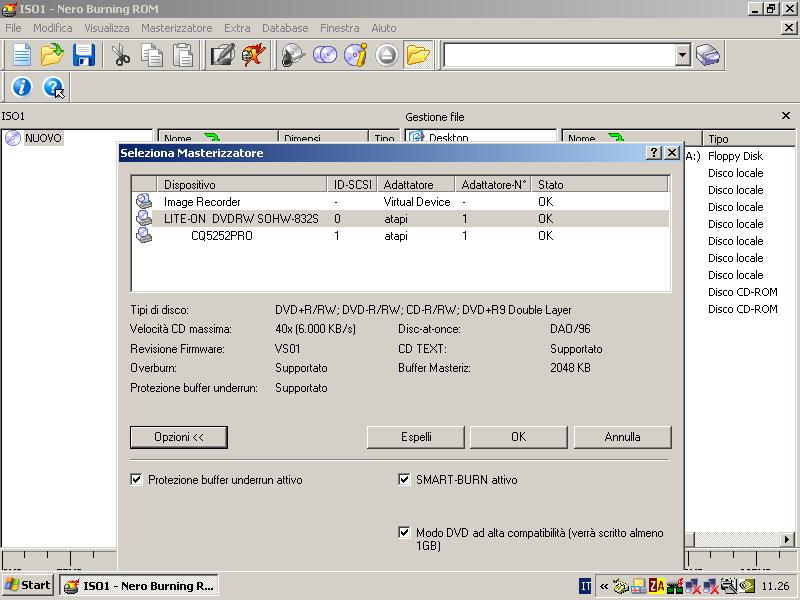
Task: Paste using the clipboard toolbar icon
Action: tap(183, 55)
